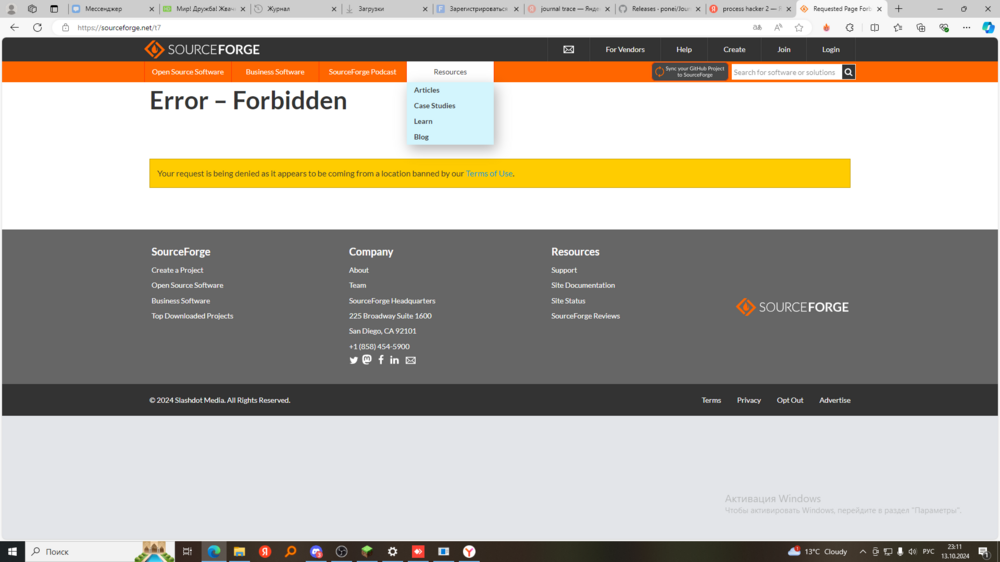The image size is (1000, 562).
Task: Open File Explorer from taskbar
Action: click(239, 552)
